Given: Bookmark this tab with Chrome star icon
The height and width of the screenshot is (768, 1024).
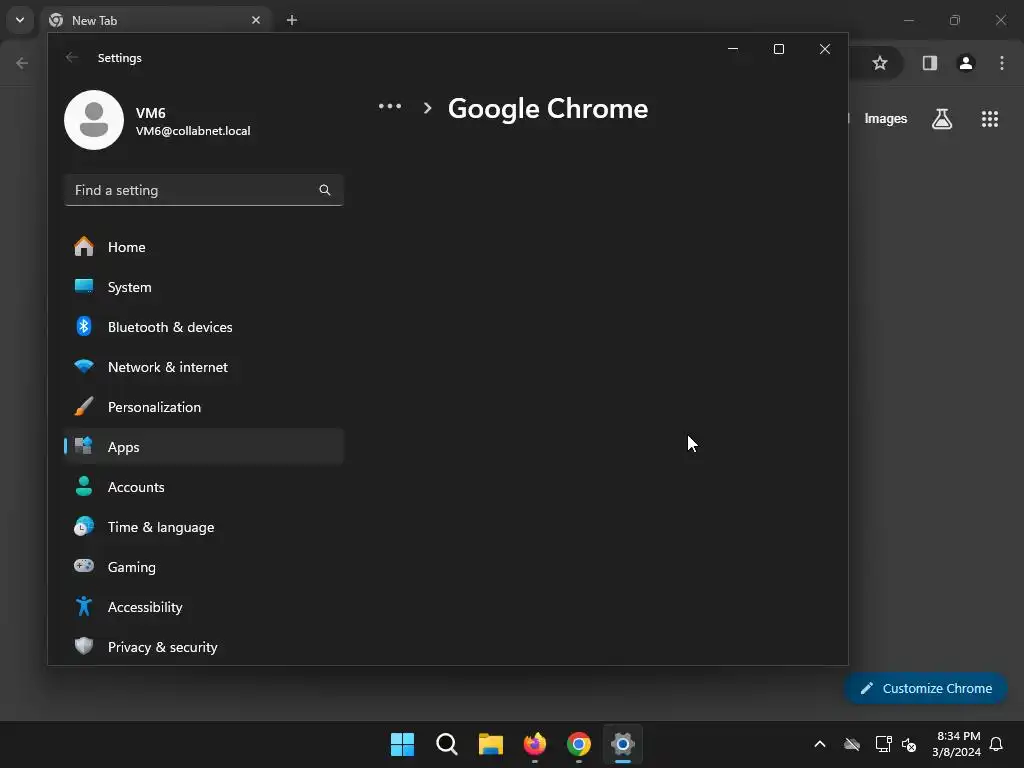Looking at the screenshot, I should click(880, 63).
